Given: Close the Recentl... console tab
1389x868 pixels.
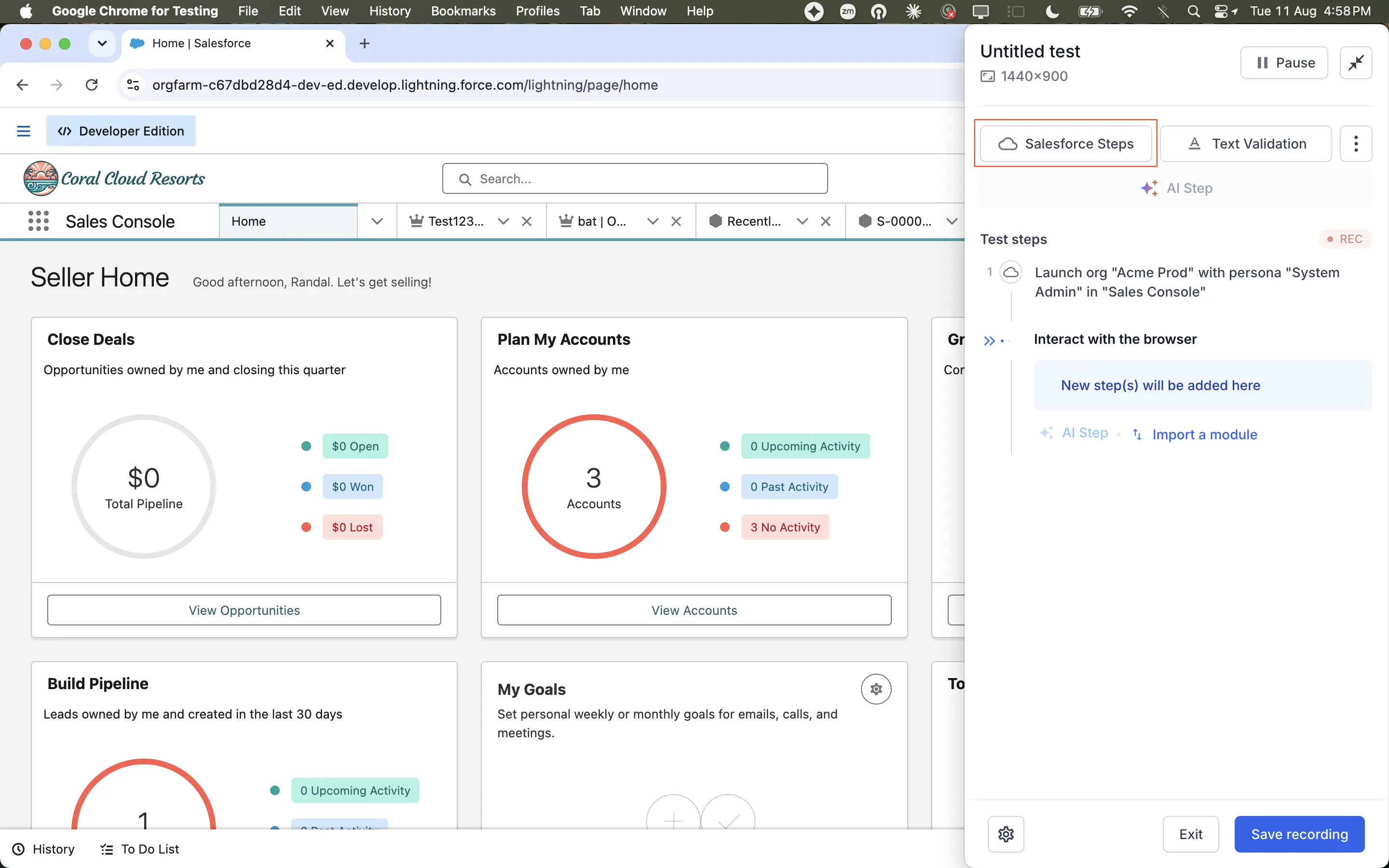Looking at the screenshot, I should tap(825, 222).
